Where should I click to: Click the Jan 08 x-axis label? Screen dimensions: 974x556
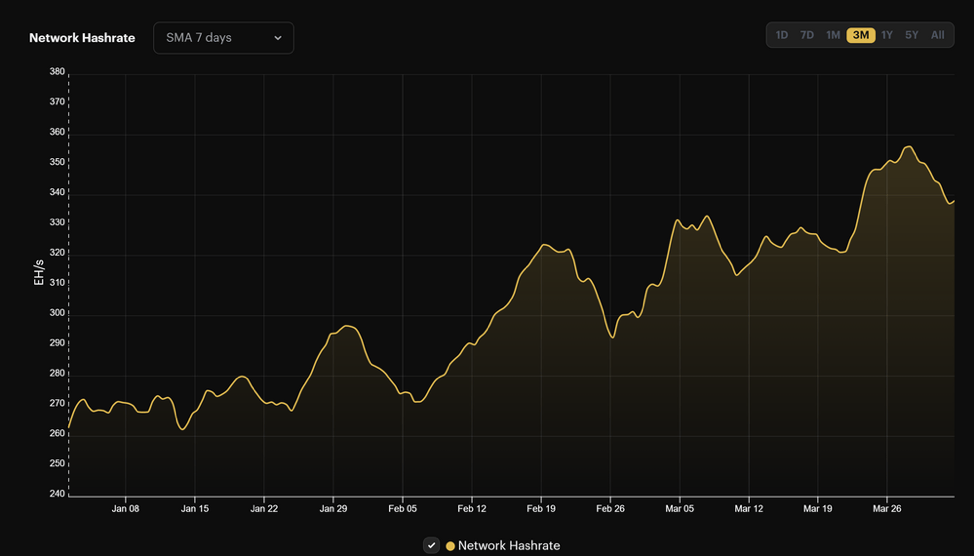[x=126, y=509]
